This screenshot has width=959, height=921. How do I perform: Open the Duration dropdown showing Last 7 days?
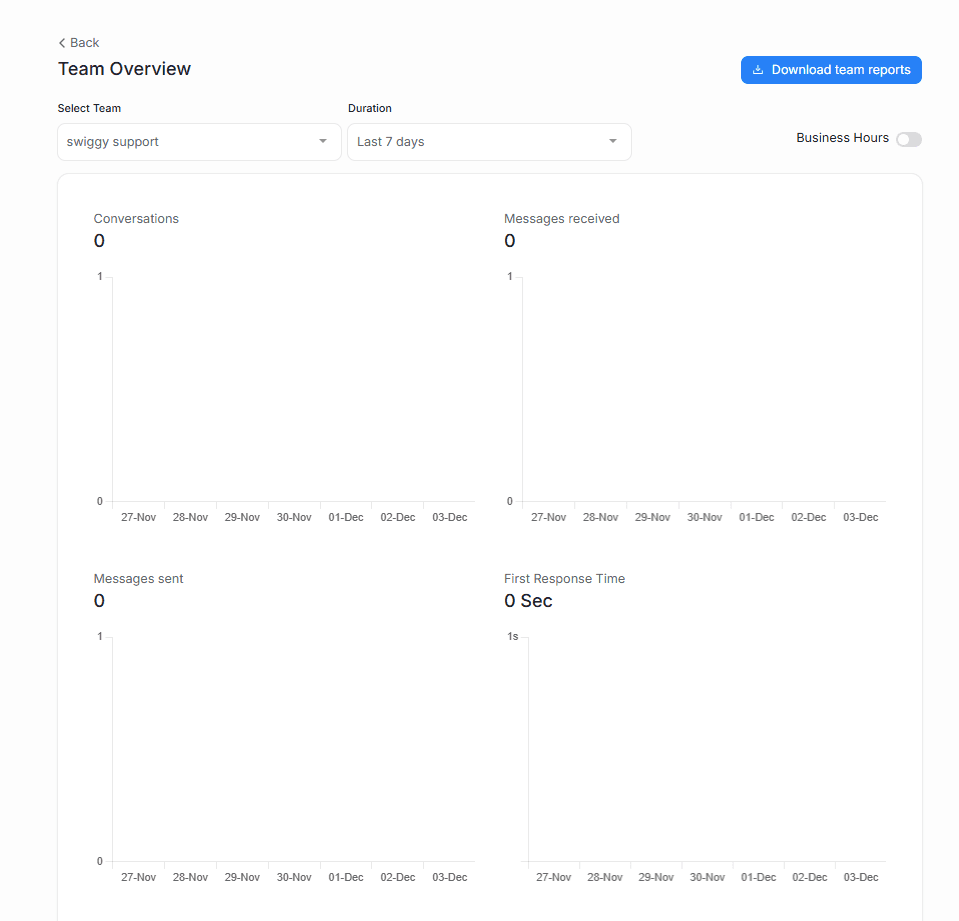coord(489,141)
